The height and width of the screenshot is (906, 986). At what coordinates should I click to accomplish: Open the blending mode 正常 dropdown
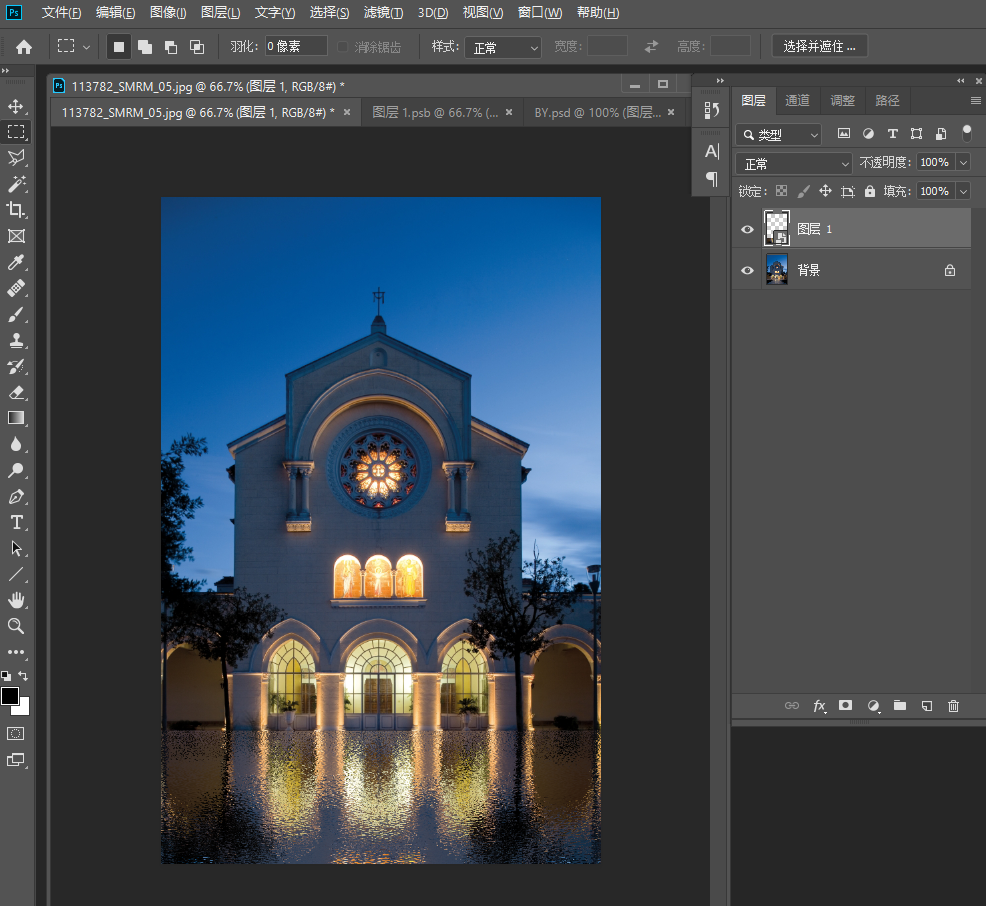(x=793, y=163)
